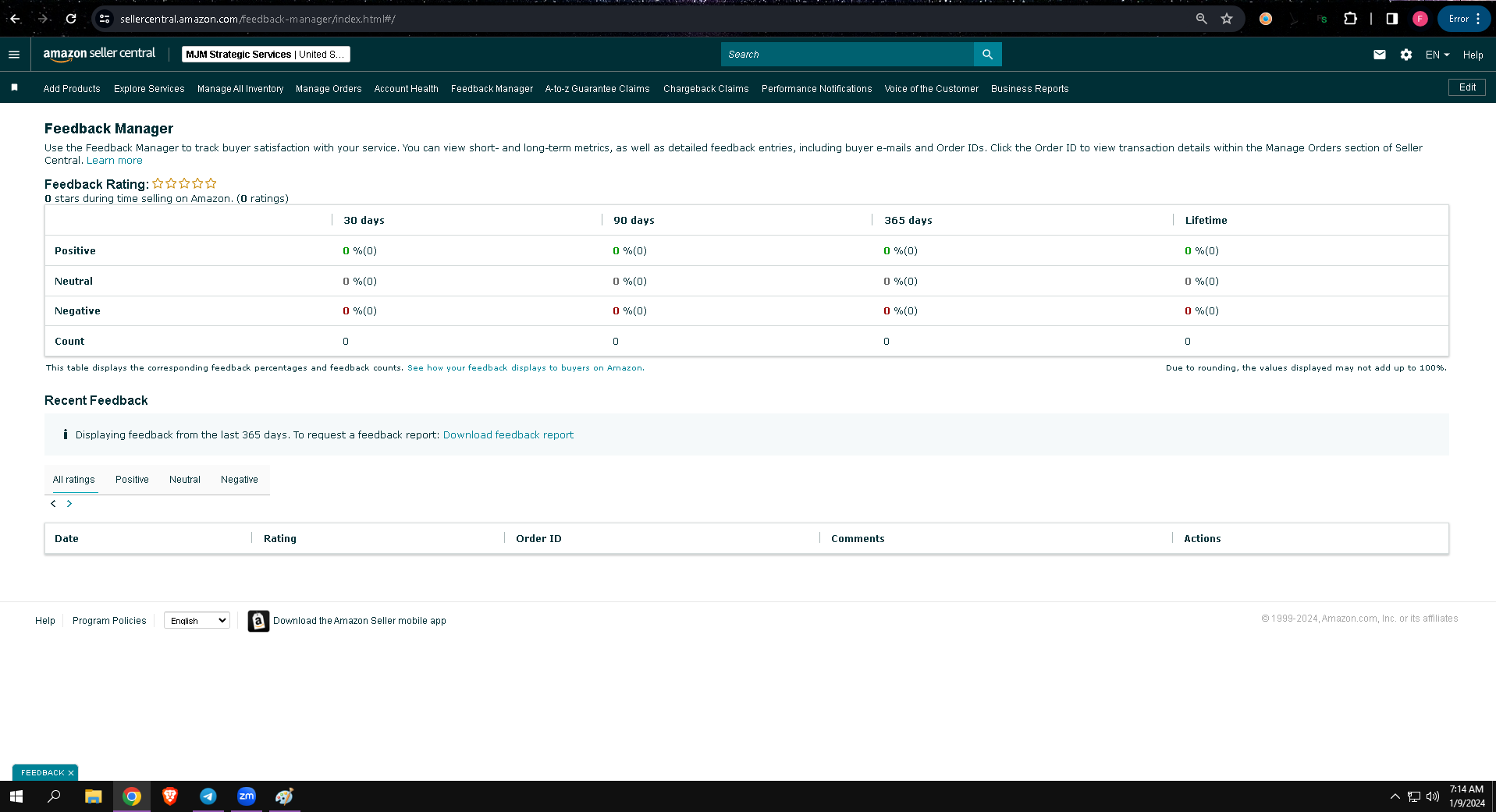Open Brave browser from taskbar

pos(170,796)
